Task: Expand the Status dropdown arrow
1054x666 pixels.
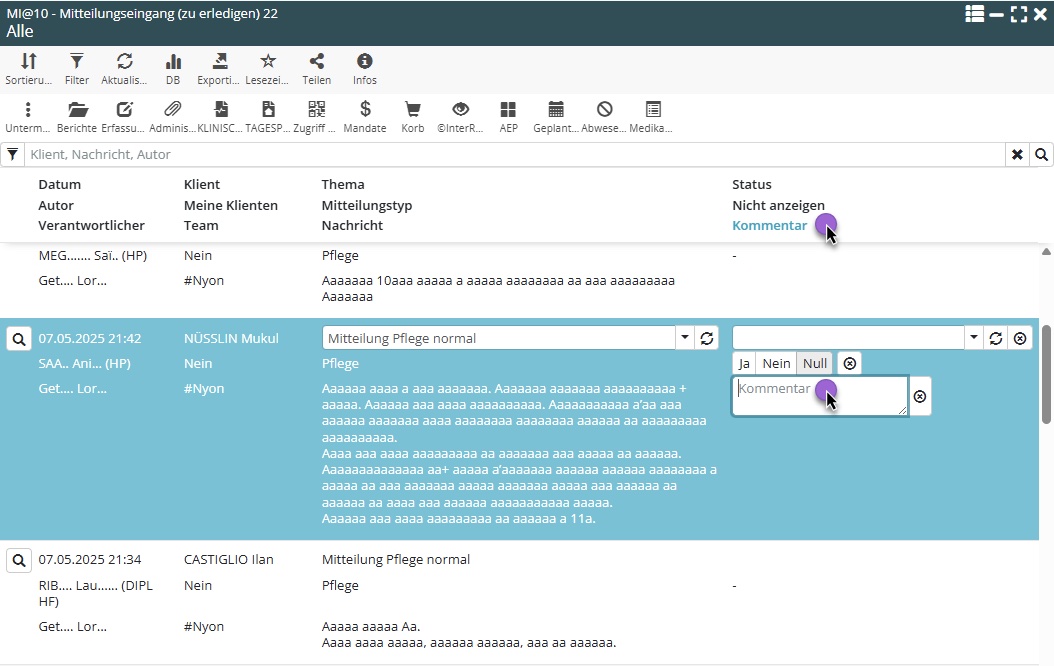Action: 974,338
